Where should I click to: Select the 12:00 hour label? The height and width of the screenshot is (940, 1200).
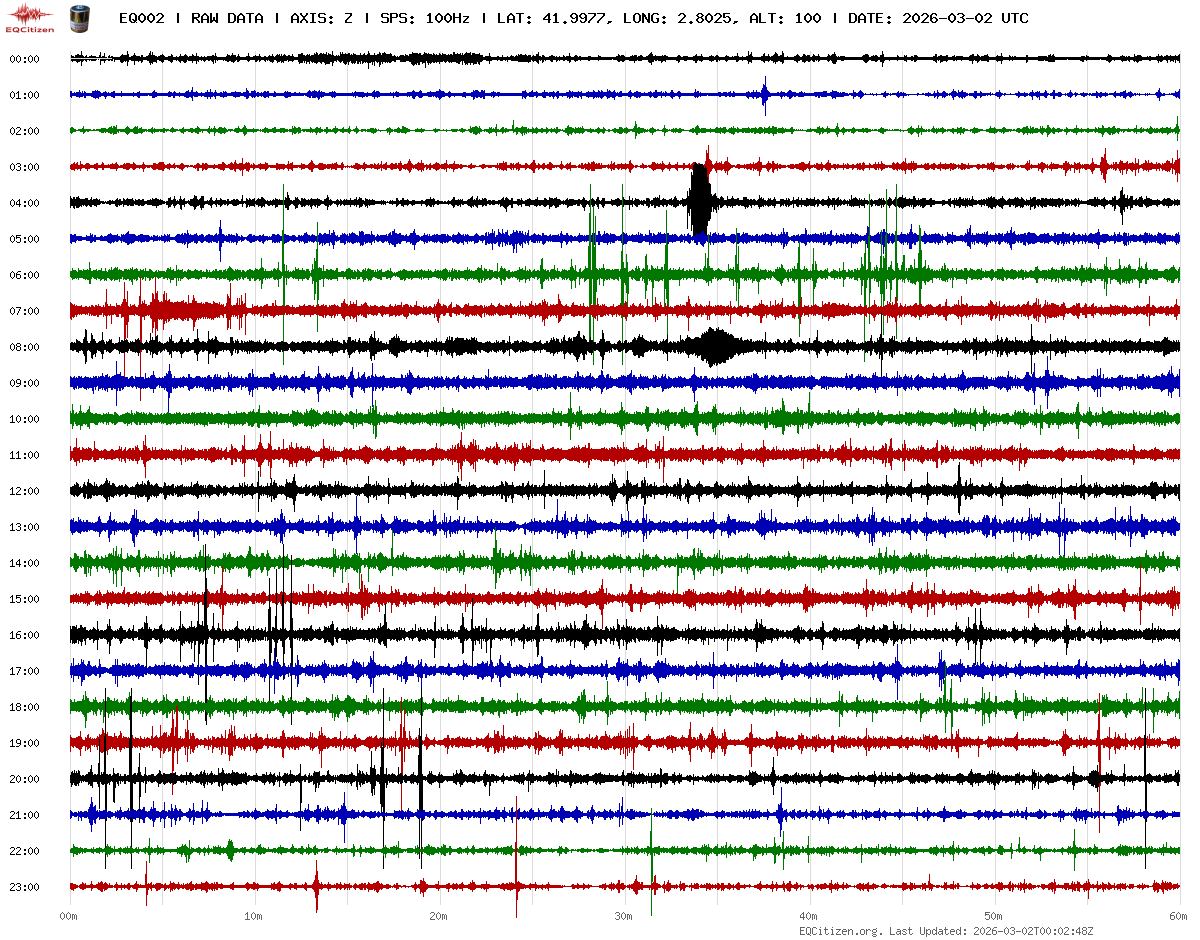[24, 491]
